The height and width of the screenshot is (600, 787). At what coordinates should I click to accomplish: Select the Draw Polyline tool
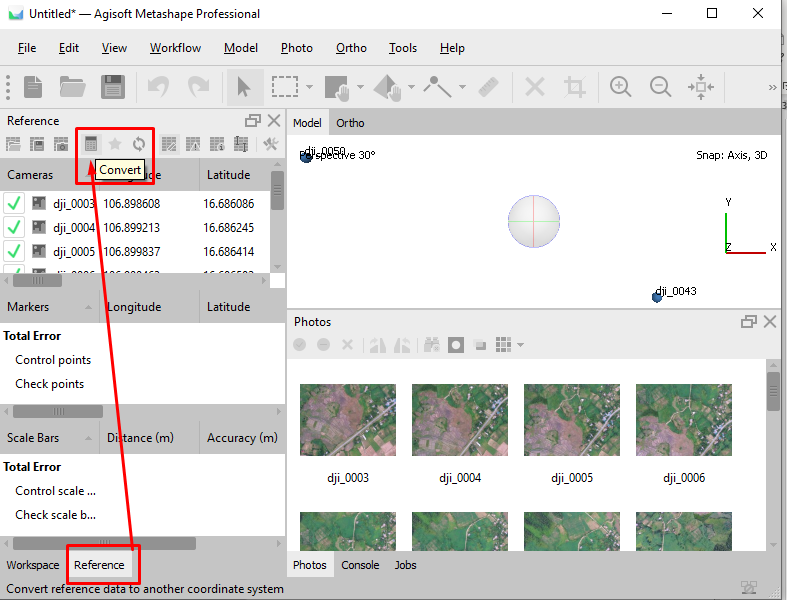point(437,87)
